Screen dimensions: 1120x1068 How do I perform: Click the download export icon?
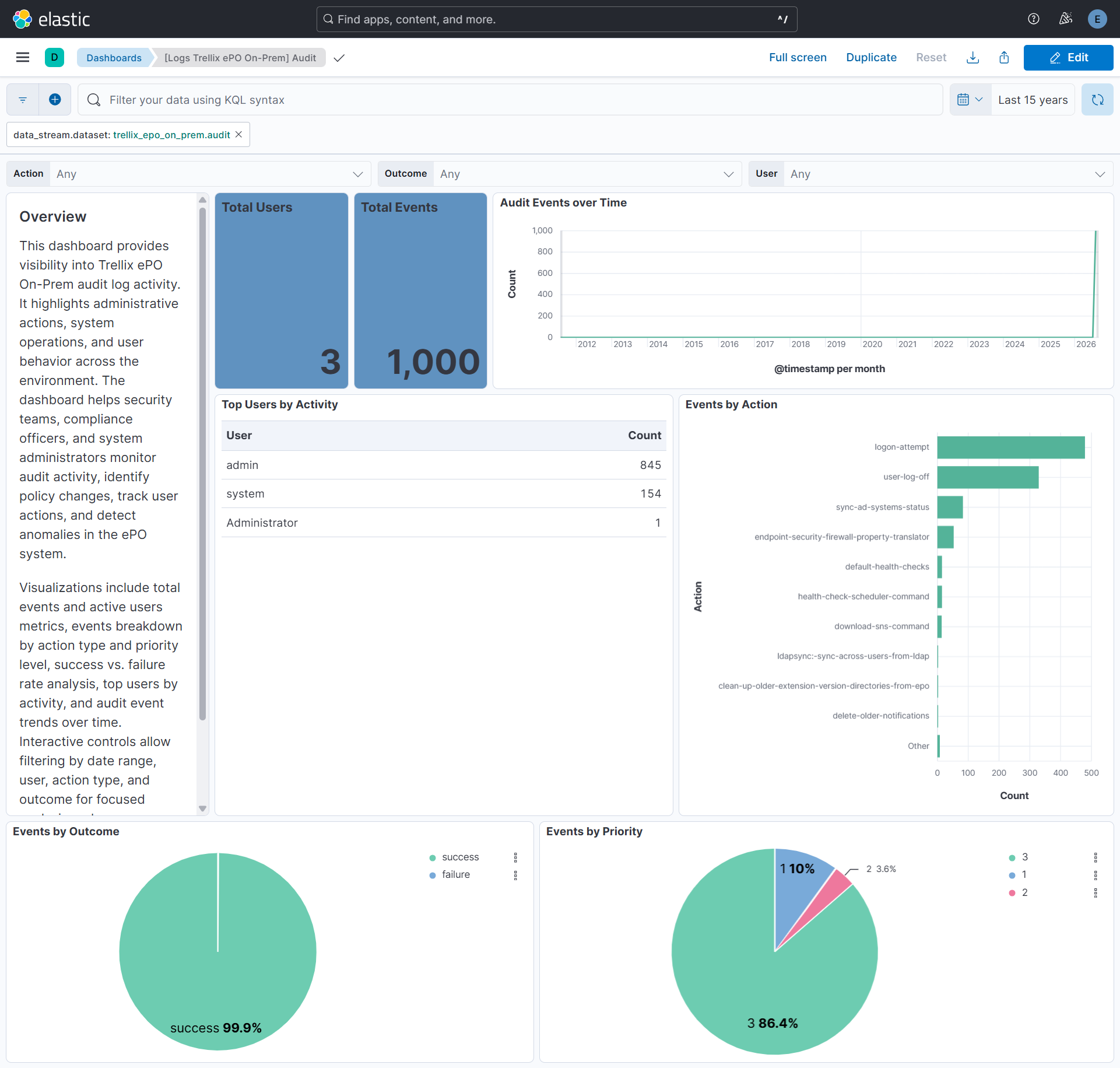pos(972,57)
